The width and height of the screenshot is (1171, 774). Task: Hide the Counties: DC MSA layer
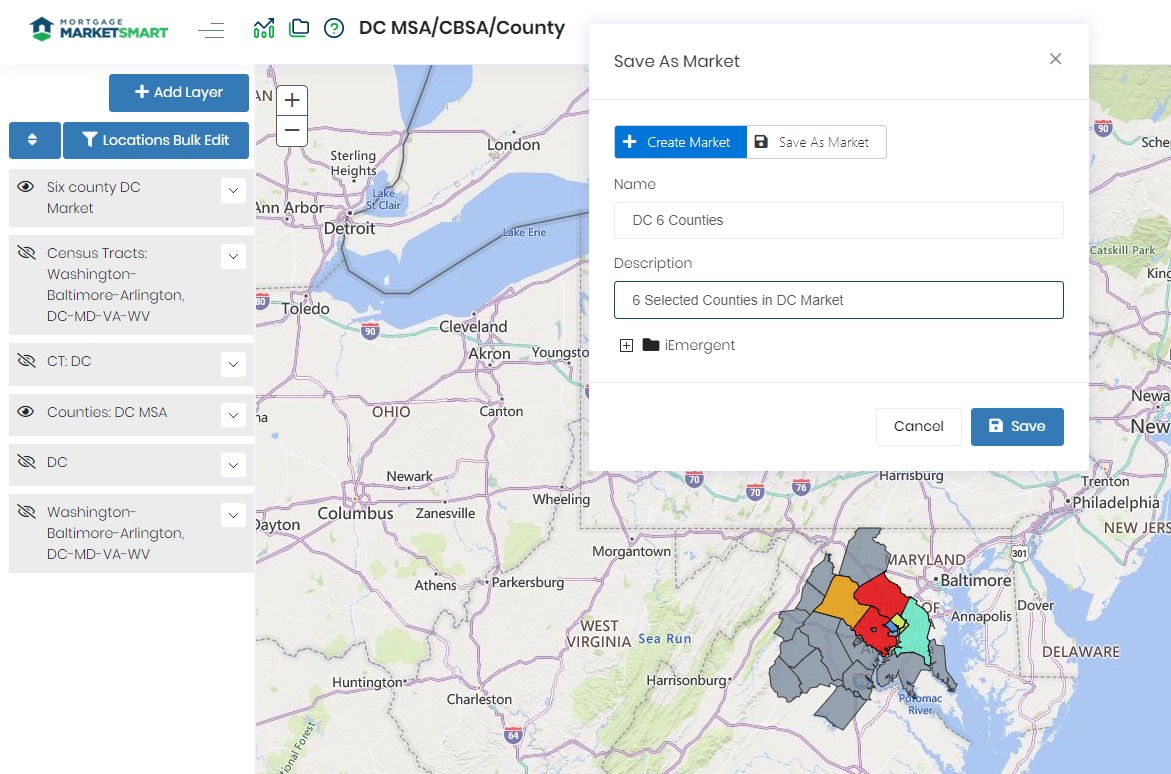click(x=25, y=412)
